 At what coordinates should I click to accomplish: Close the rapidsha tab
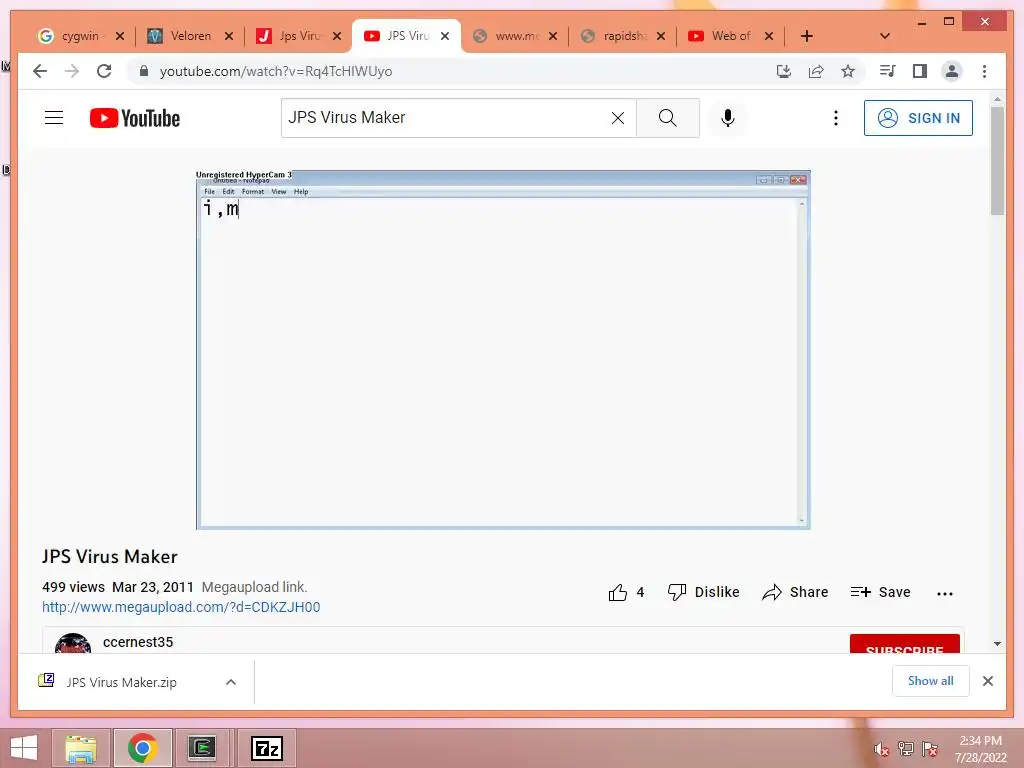click(x=661, y=36)
